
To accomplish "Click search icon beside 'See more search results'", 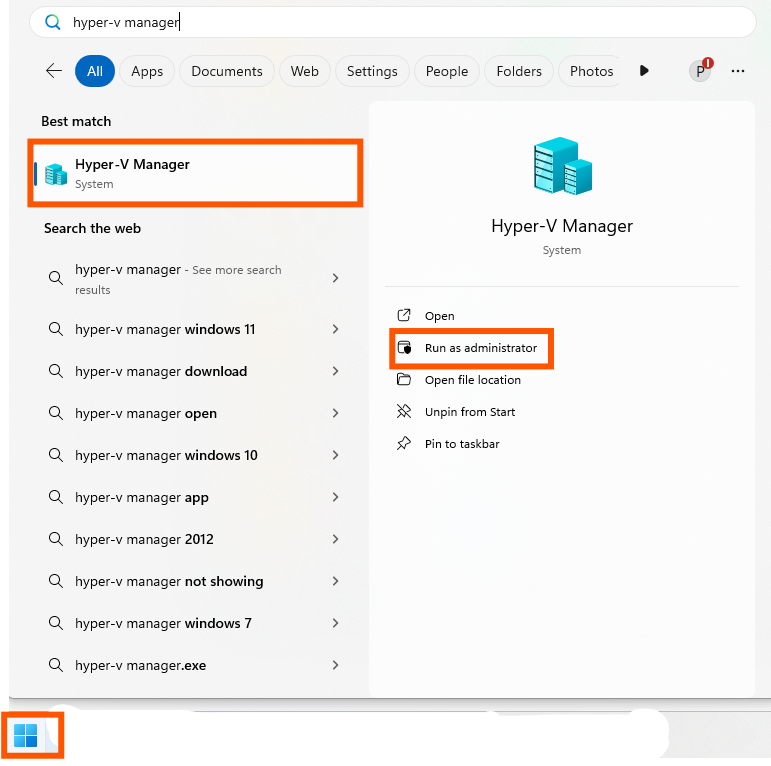I will tap(56, 278).
